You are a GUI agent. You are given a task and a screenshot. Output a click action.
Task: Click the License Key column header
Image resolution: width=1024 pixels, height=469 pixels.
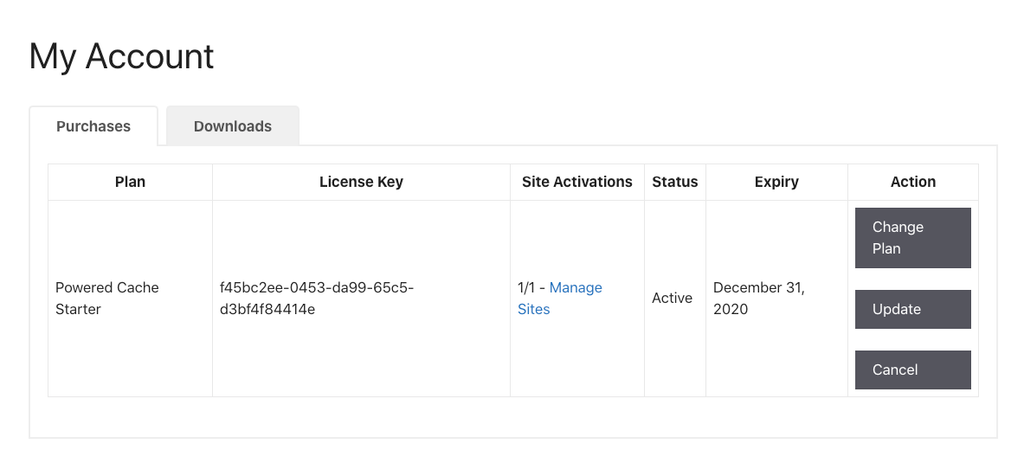pos(361,182)
